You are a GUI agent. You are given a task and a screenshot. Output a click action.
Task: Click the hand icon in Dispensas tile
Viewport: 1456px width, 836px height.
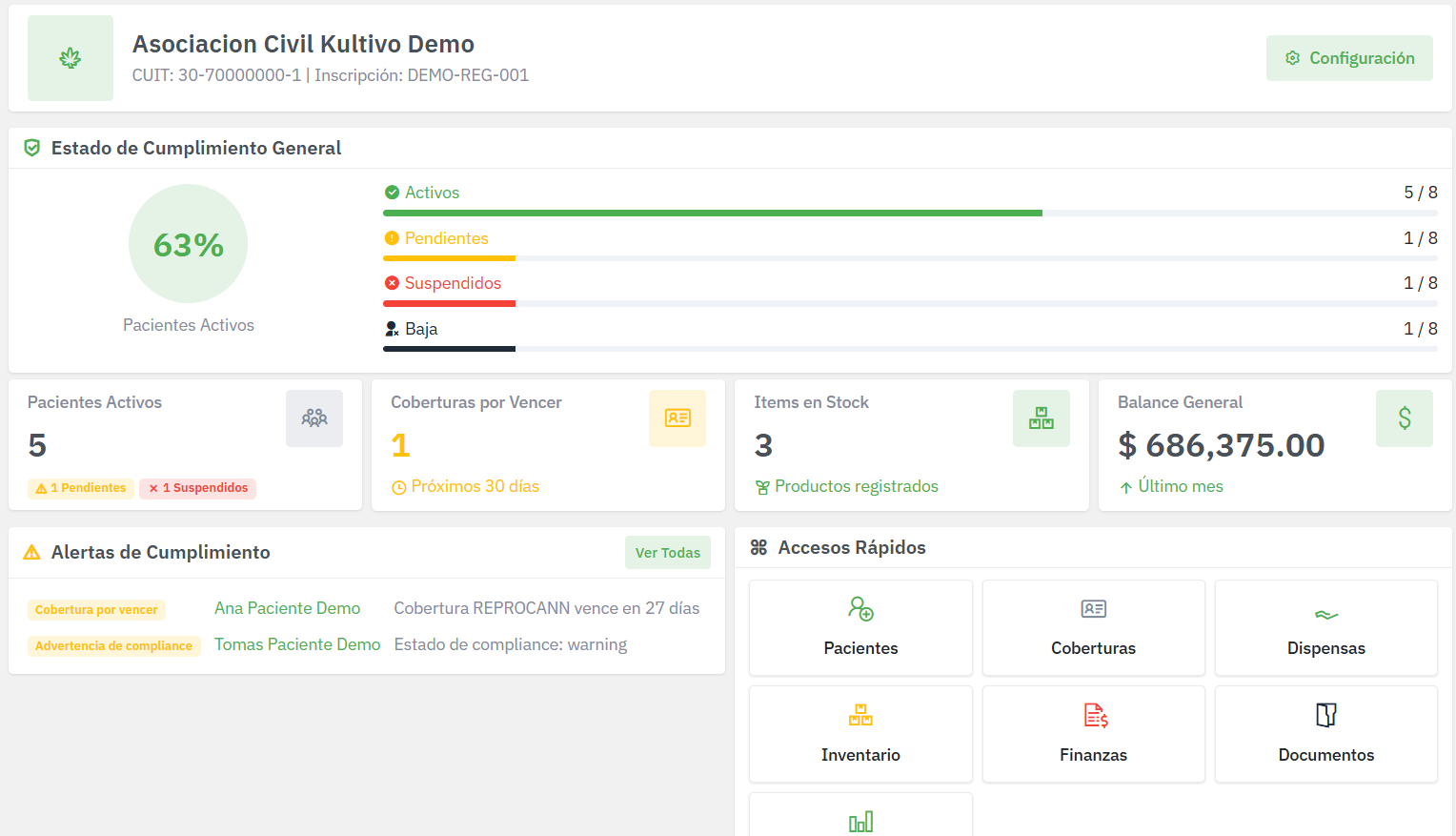1326,615
